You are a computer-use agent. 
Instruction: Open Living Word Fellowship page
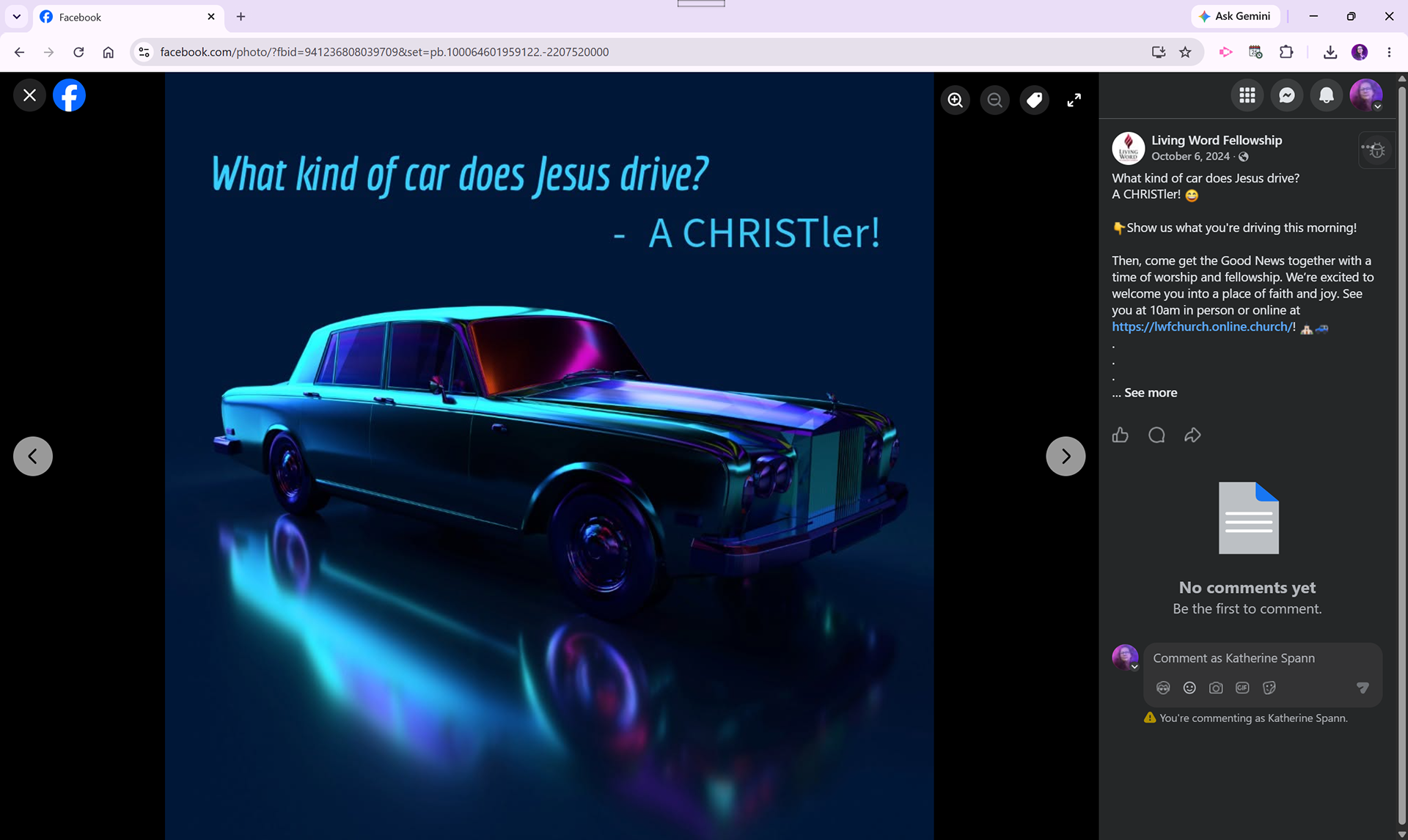[1217, 140]
